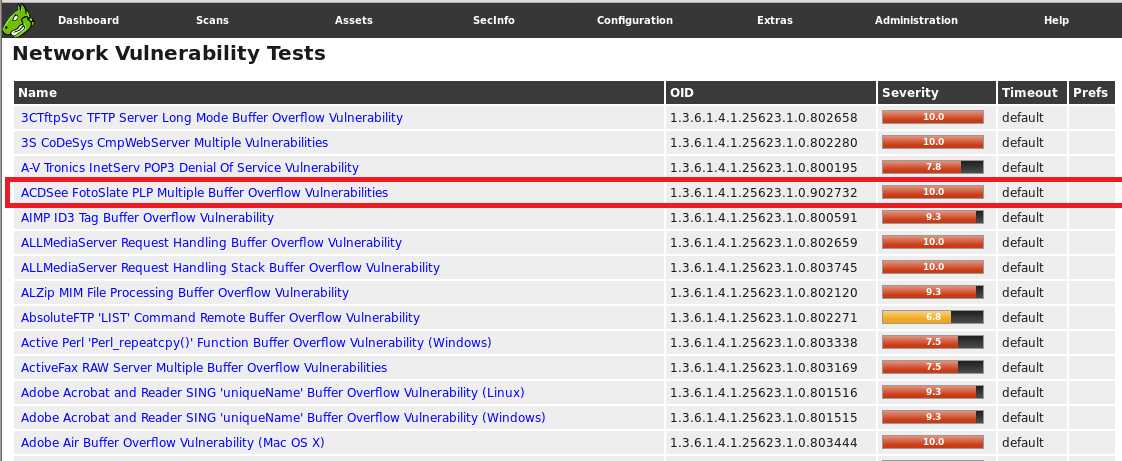
Task: Open 3CTftpSvc TFTP Server Long Mode link
Action: coord(212,117)
